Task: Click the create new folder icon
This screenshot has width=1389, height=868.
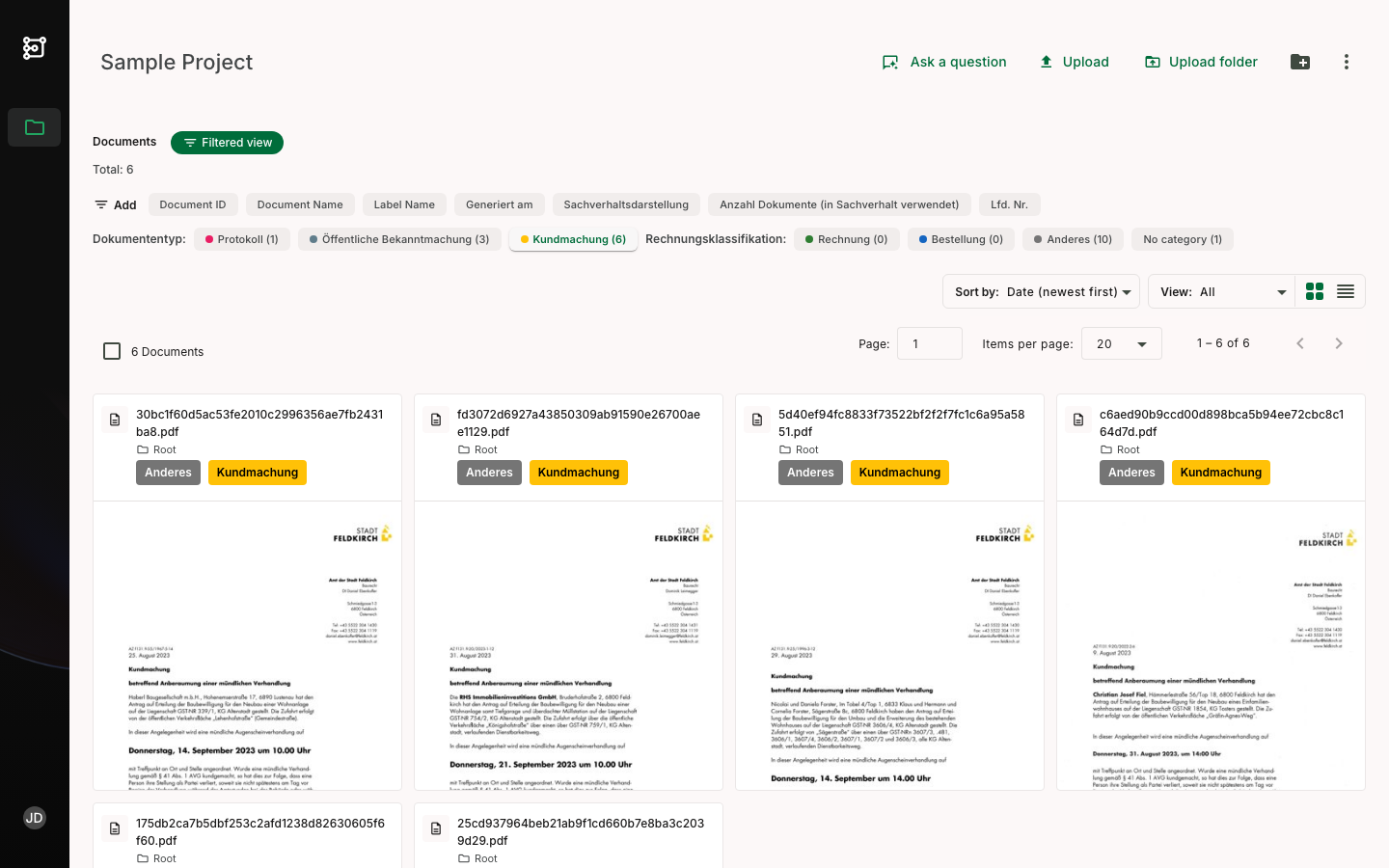Action: (1300, 62)
